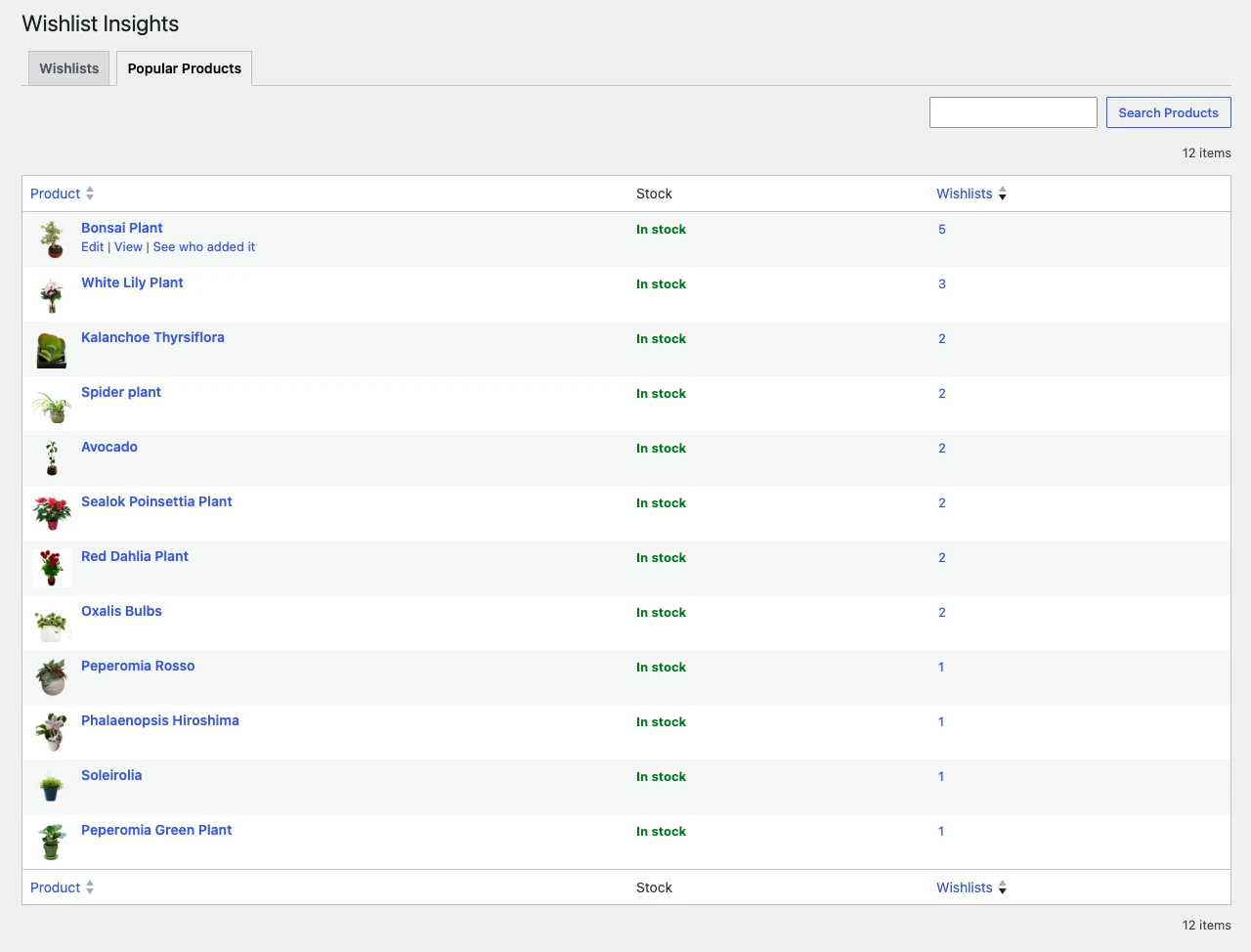Open the Spider plant product link
The height and width of the screenshot is (952, 1251).
pos(121,392)
